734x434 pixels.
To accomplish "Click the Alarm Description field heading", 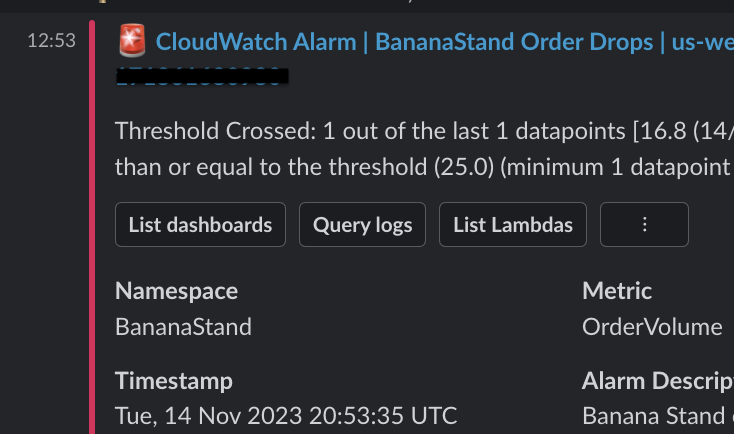I will pyautogui.click(x=658, y=381).
